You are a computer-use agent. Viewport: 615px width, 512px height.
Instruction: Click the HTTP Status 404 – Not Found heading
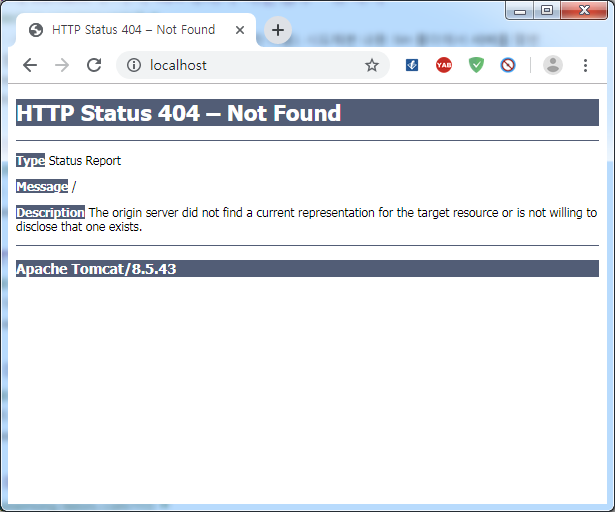coord(178,113)
